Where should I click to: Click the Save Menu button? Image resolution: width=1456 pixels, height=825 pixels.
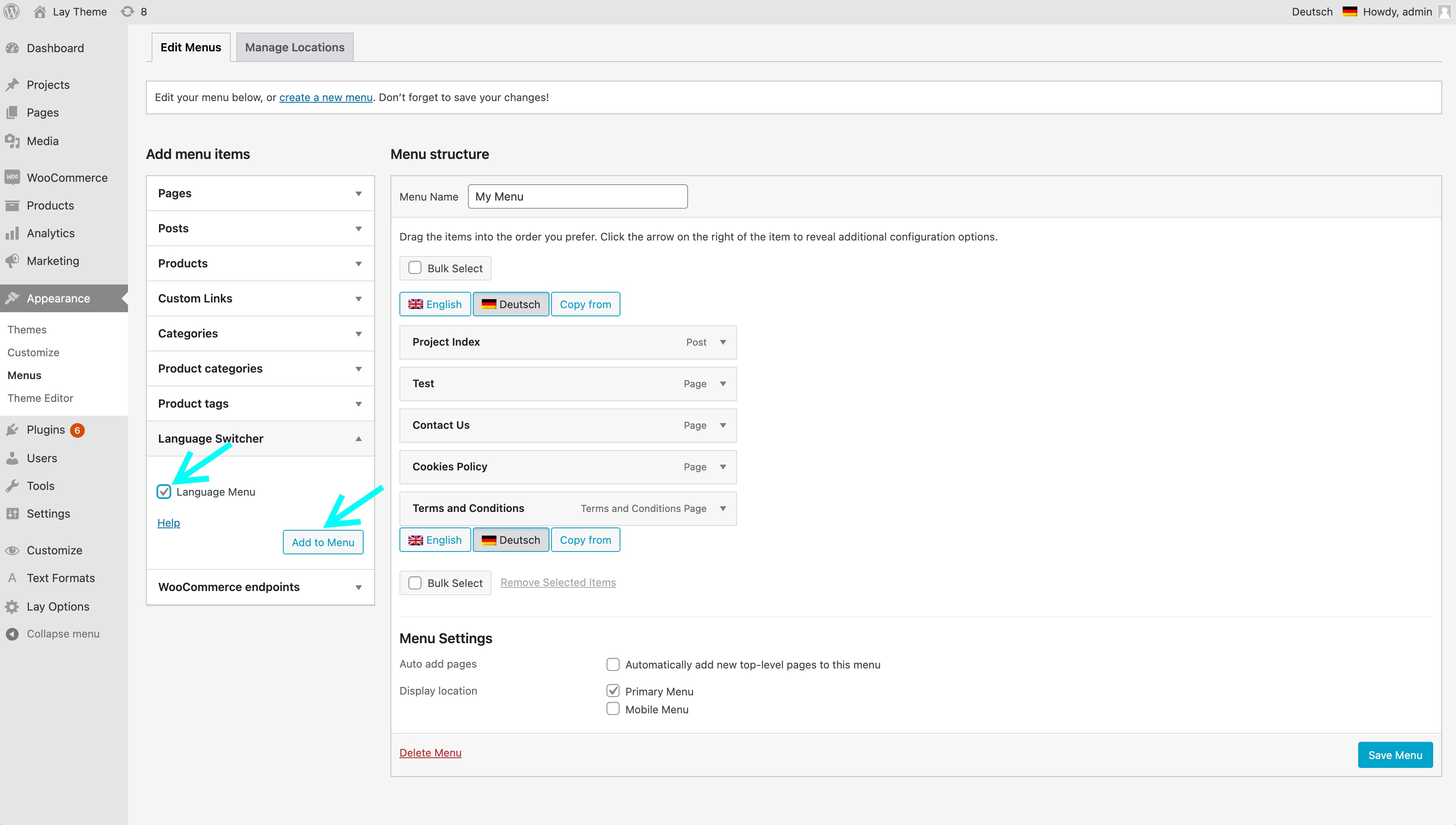(1395, 755)
